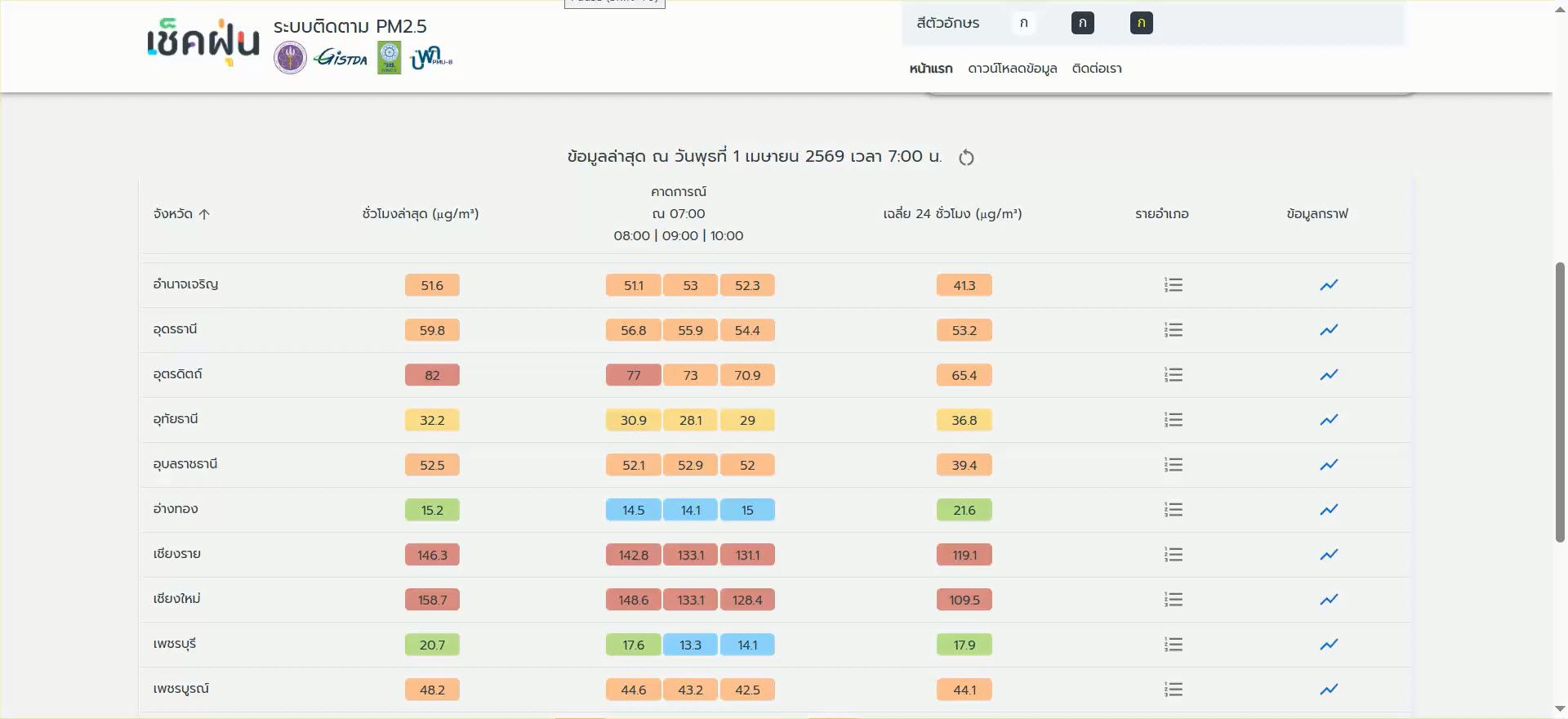Select white font color option

click(x=1023, y=23)
